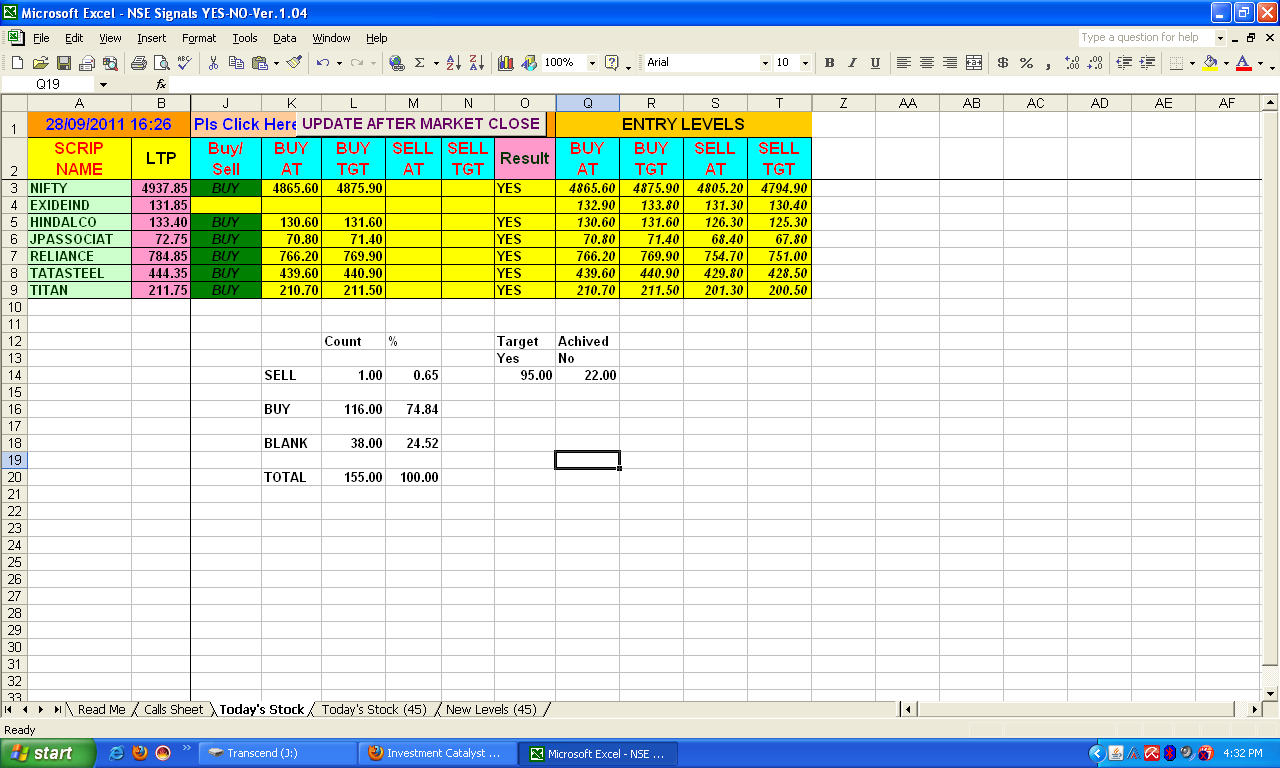Open the fill color palette dropdown
This screenshot has width=1280, height=768.
point(1226,63)
